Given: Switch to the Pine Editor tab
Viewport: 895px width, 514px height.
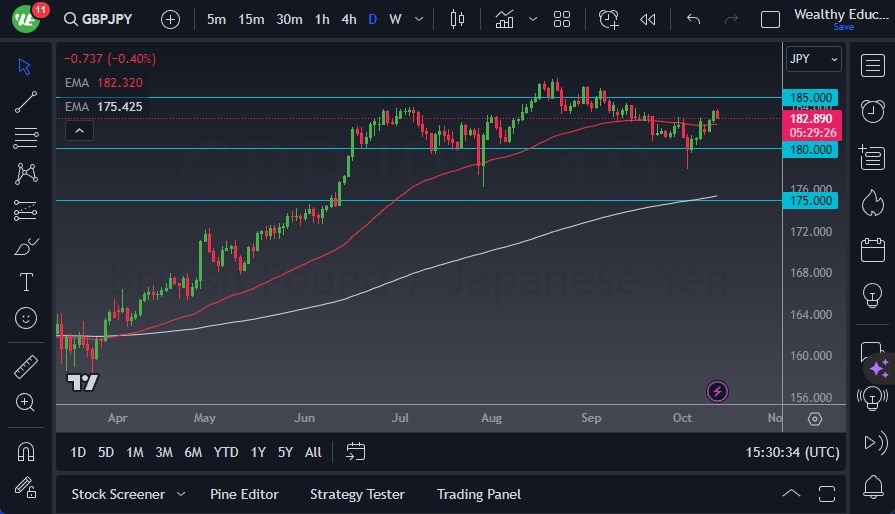Looking at the screenshot, I should click(244, 494).
